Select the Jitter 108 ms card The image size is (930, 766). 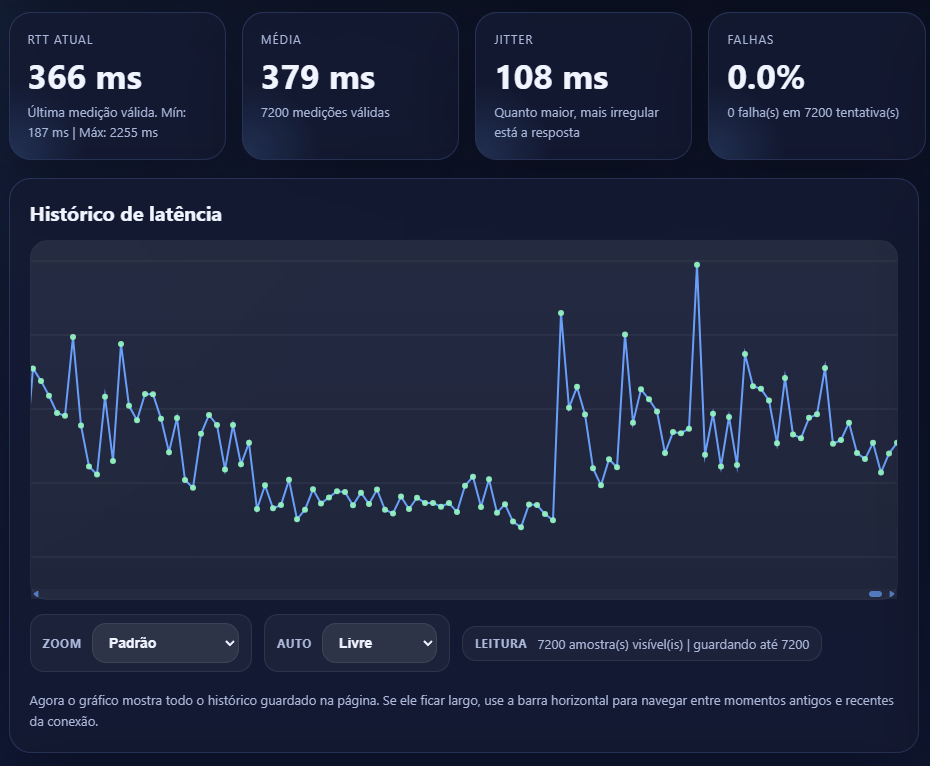pos(583,86)
